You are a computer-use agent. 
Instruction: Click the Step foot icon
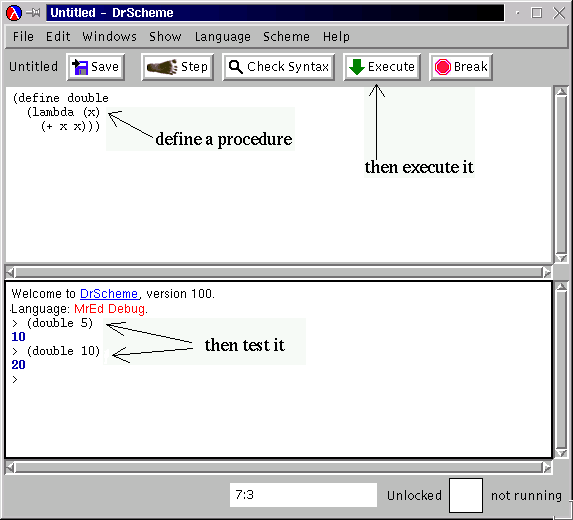(x=162, y=67)
